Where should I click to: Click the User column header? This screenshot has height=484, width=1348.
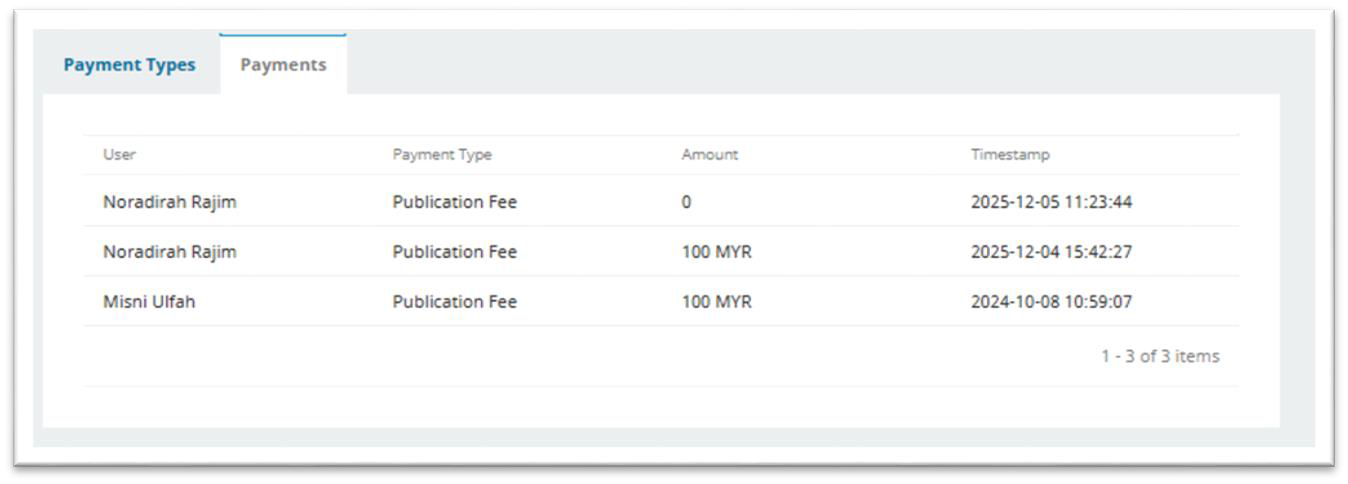[x=119, y=155]
